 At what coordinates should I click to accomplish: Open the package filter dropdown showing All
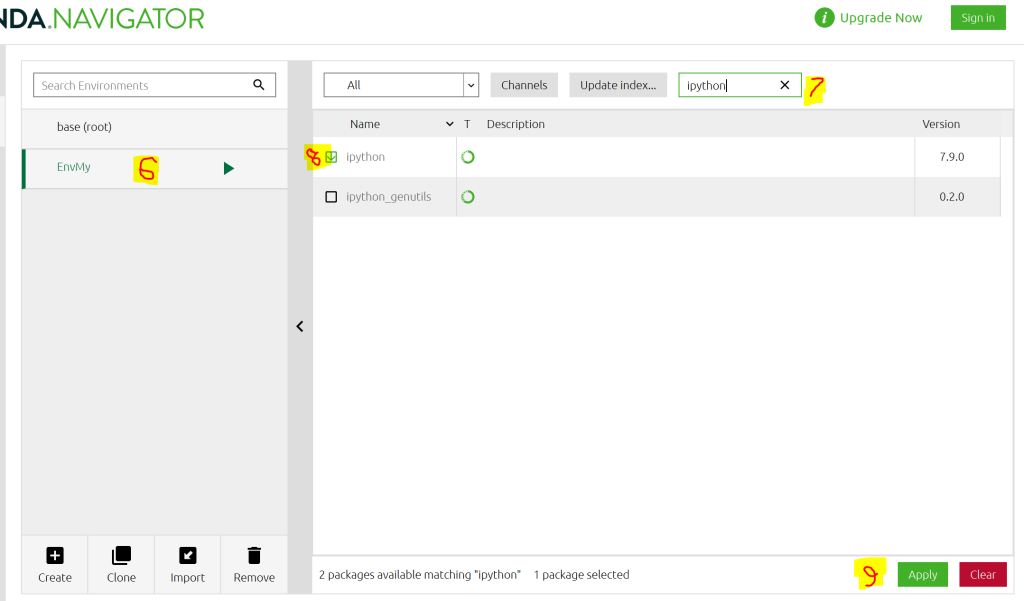pyautogui.click(x=469, y=84)
